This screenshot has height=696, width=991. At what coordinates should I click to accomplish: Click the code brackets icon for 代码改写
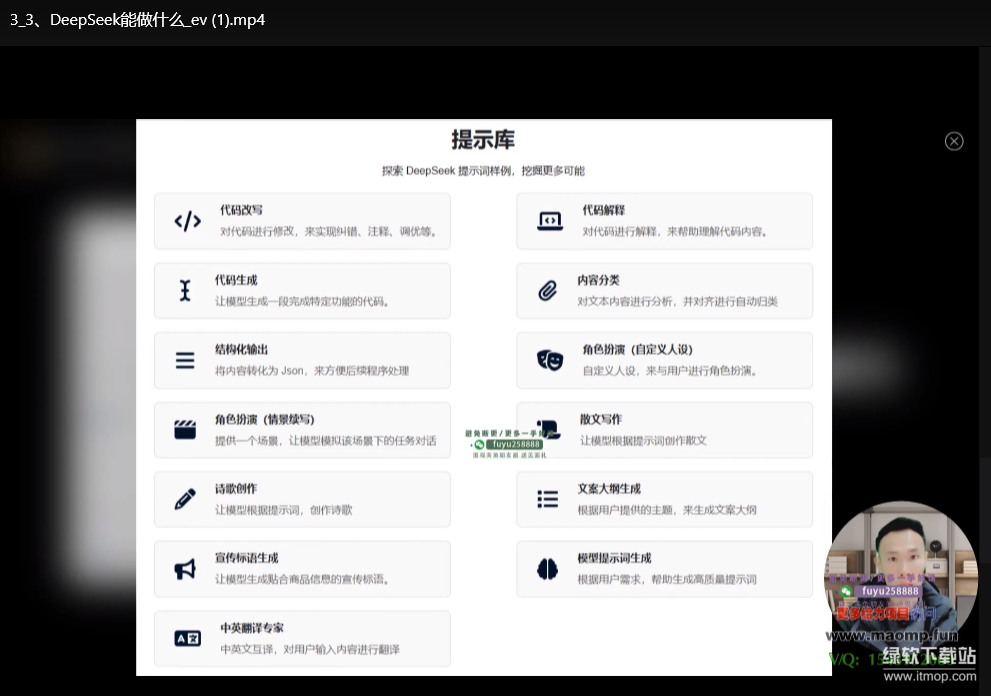pos(187,221)
